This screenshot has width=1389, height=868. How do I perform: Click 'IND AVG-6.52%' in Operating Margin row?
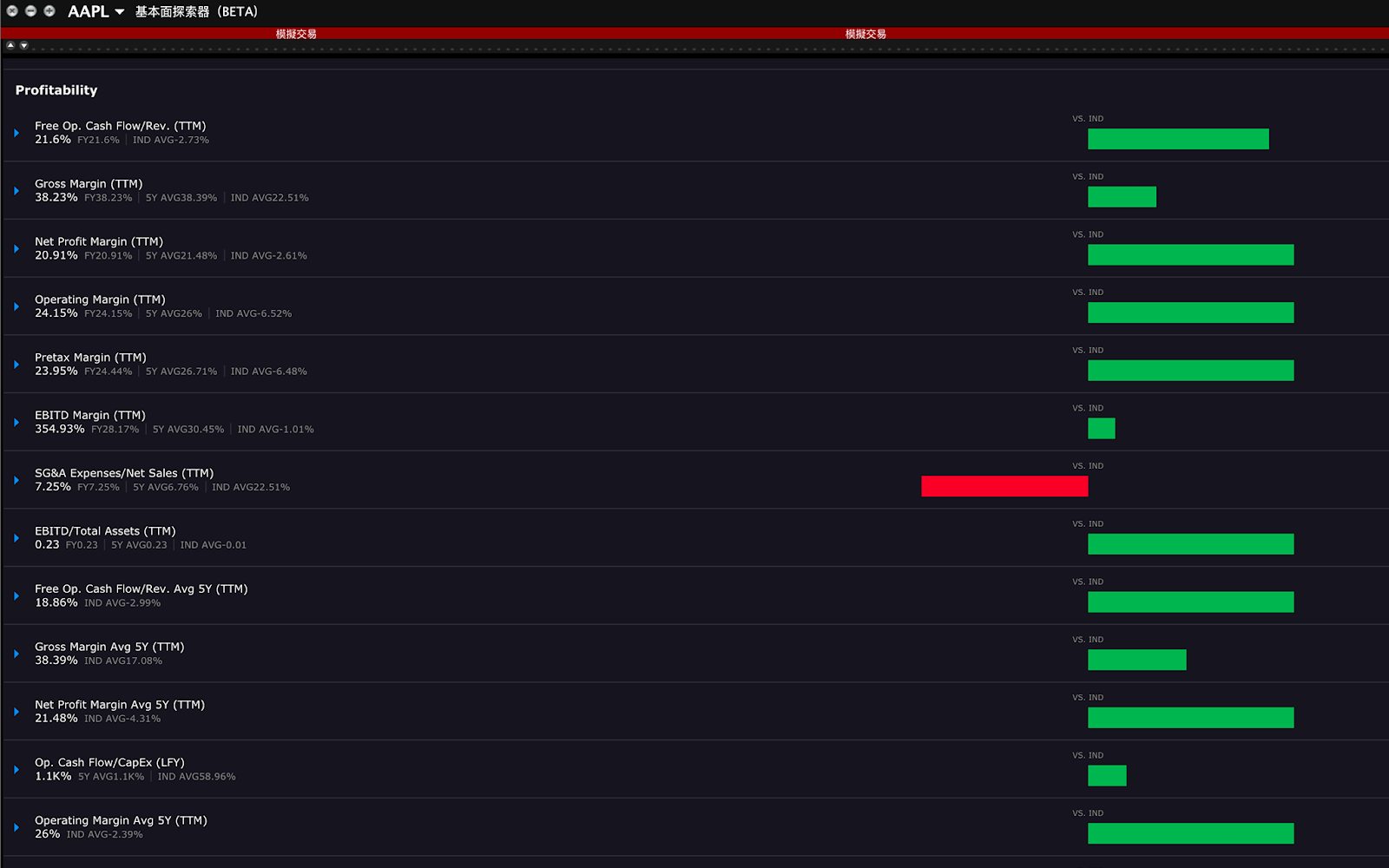253,313
